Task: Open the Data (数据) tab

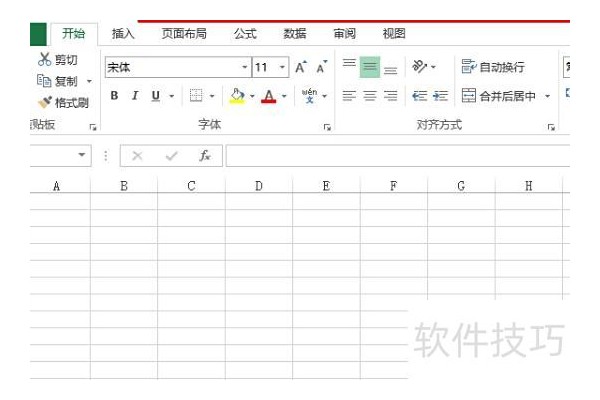Action: 295,34
